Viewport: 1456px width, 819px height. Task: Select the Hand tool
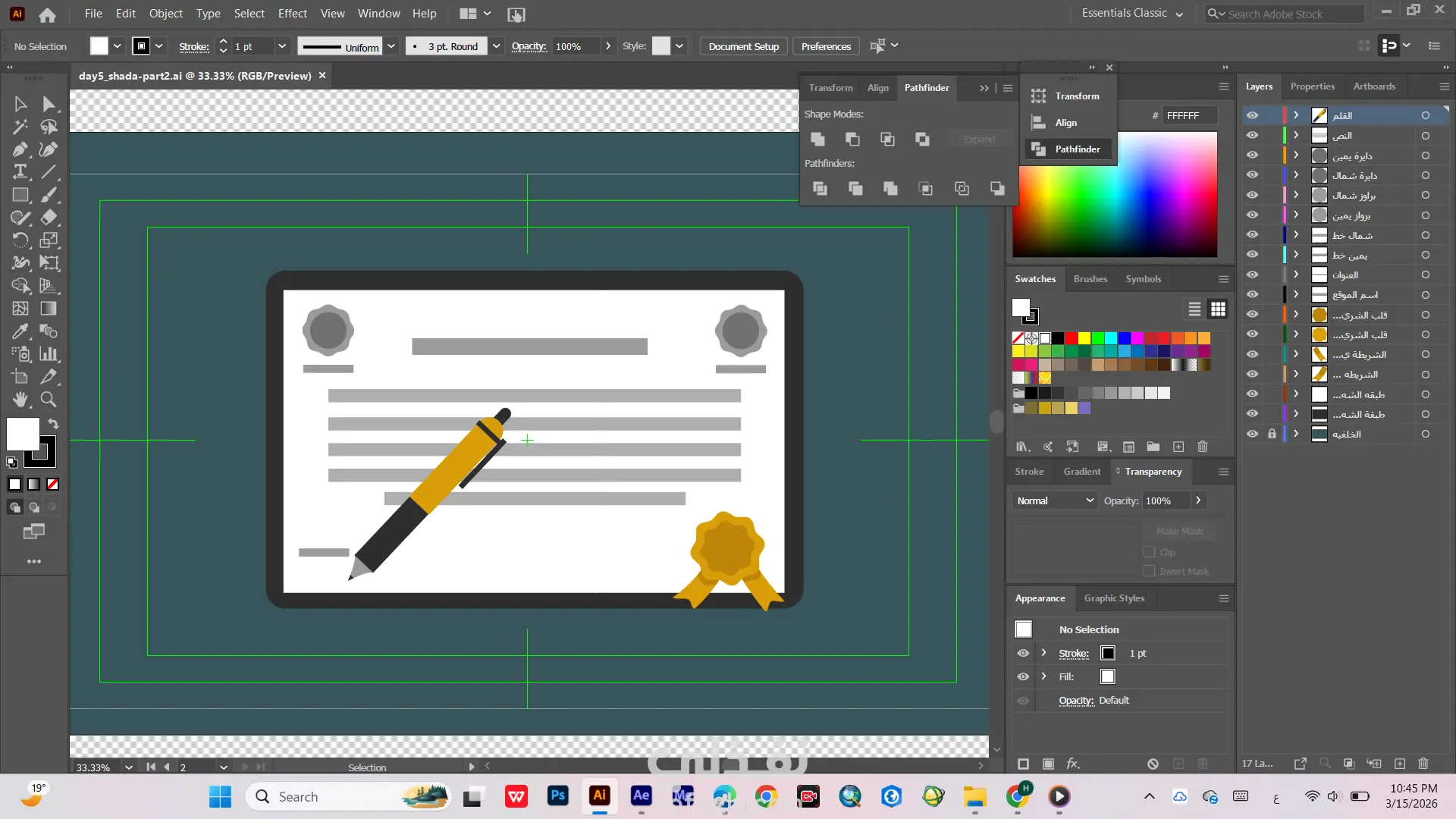(20, 400)
